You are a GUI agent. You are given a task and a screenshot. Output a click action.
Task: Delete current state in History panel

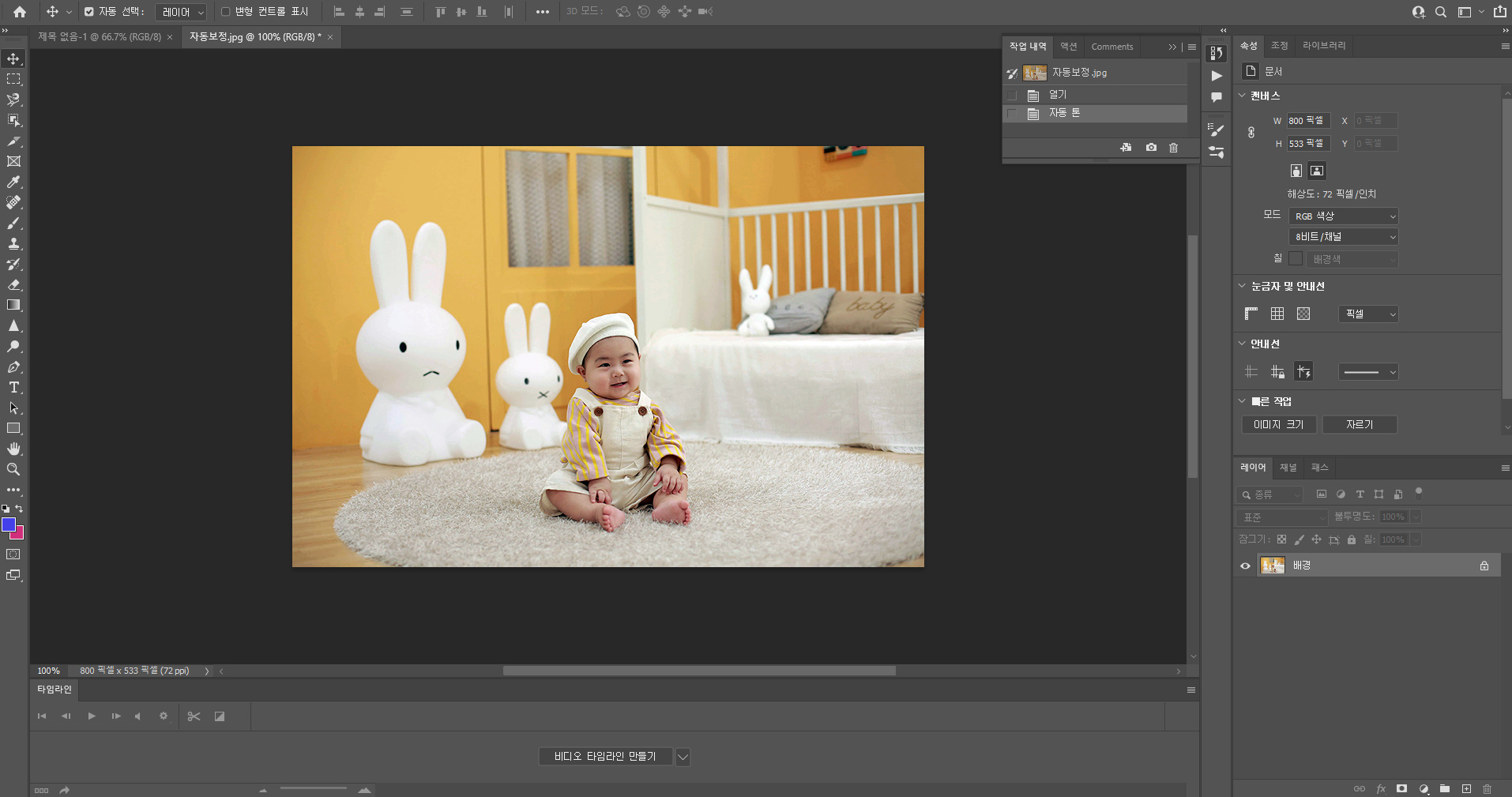point(1174,148)
